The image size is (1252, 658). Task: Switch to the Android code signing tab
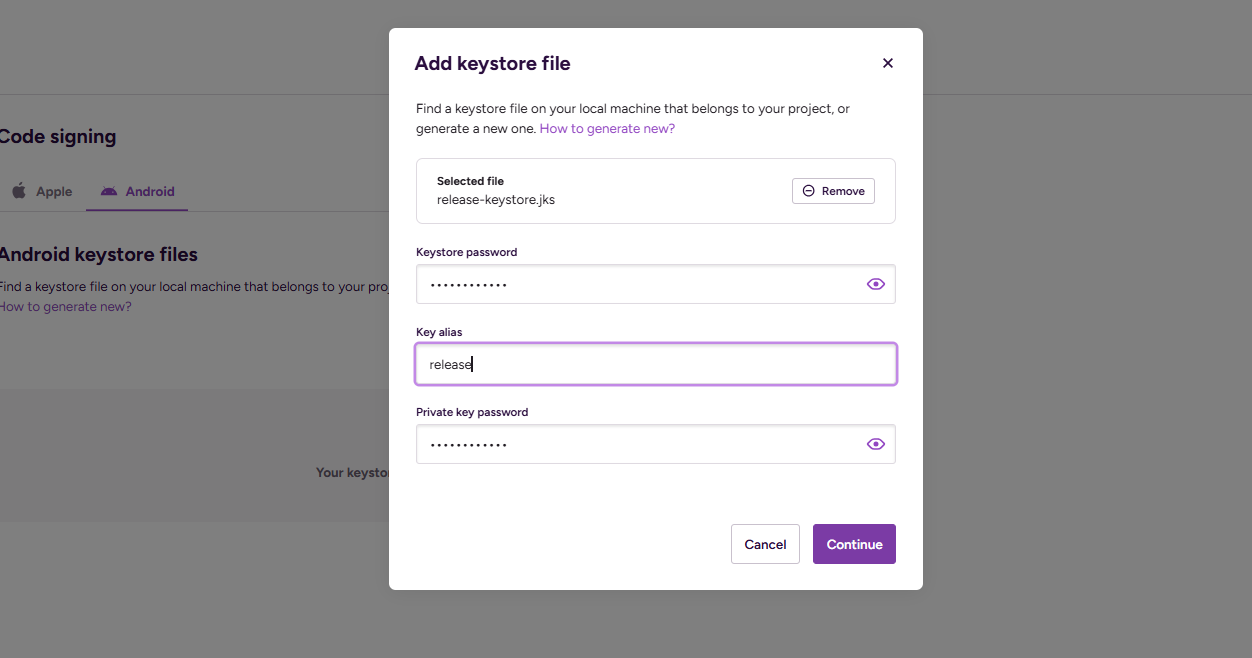tap(137, 191)
